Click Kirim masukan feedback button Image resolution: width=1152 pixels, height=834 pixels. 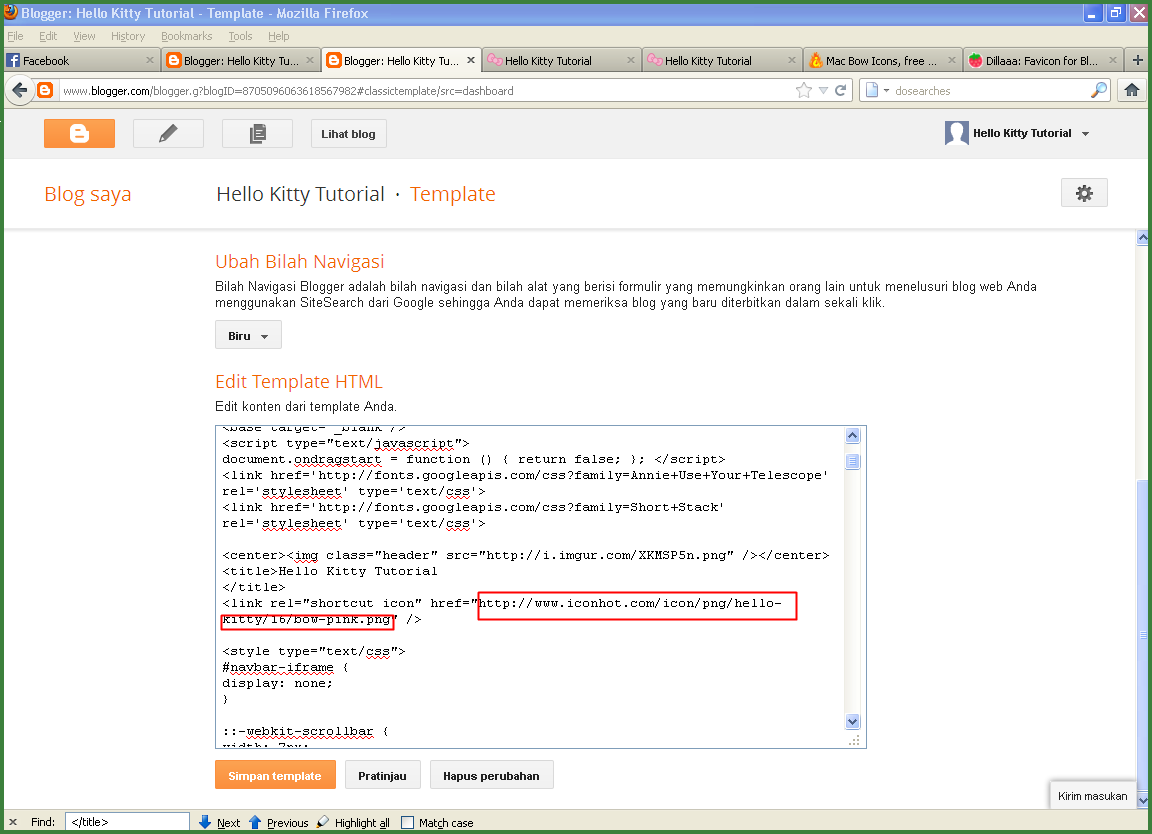tap(1092, 796)
